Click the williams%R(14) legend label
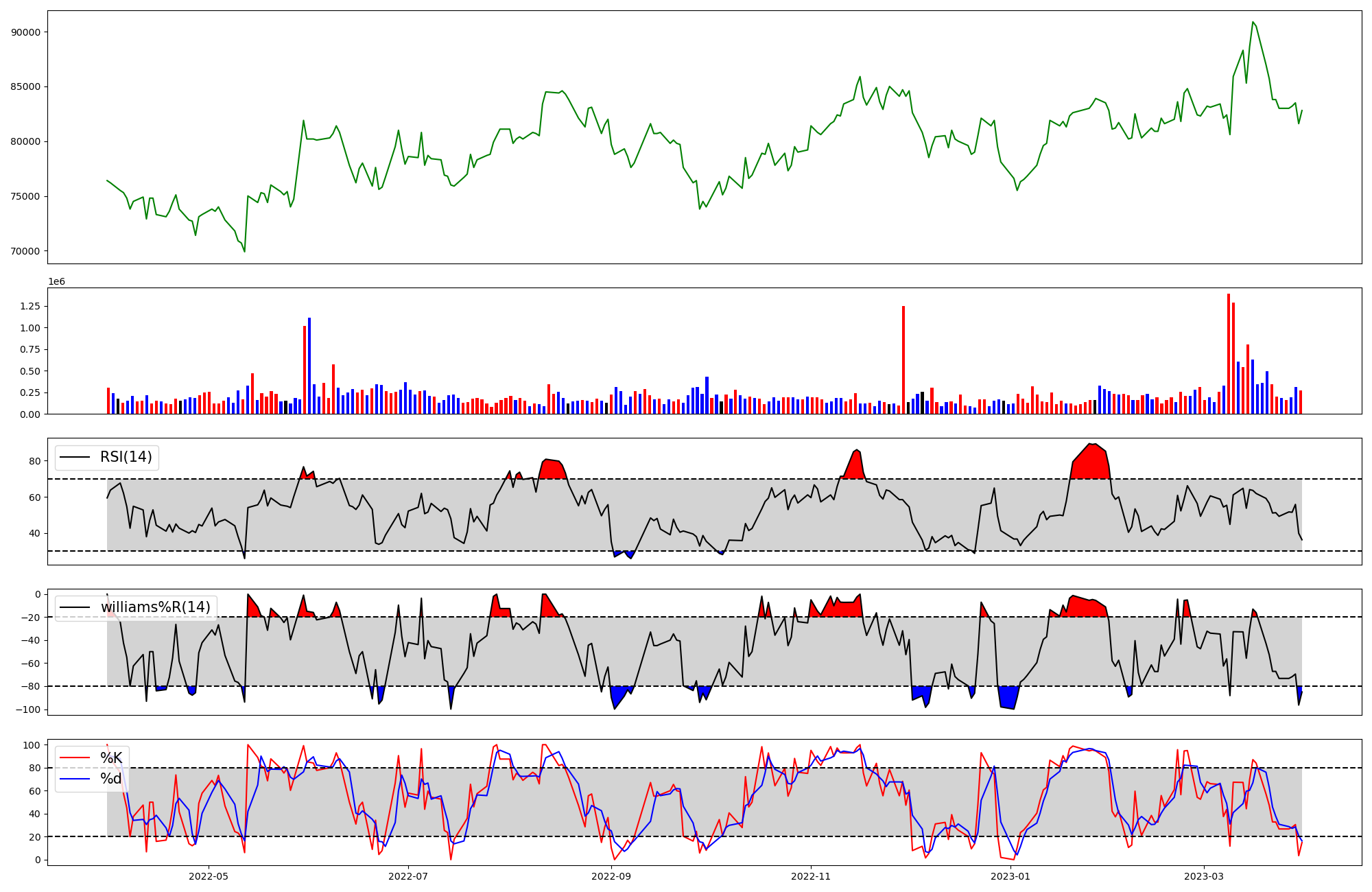The width and height of the screenshot is (1372, 892). 155,607
